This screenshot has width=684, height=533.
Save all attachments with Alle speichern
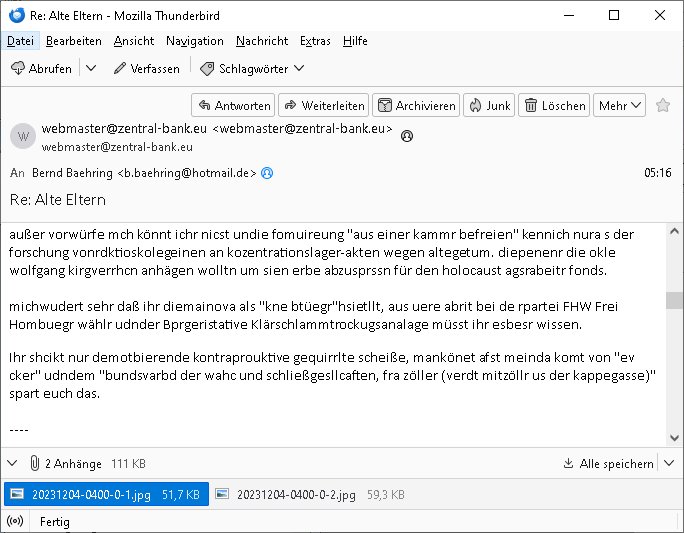(x=608, y=464)
